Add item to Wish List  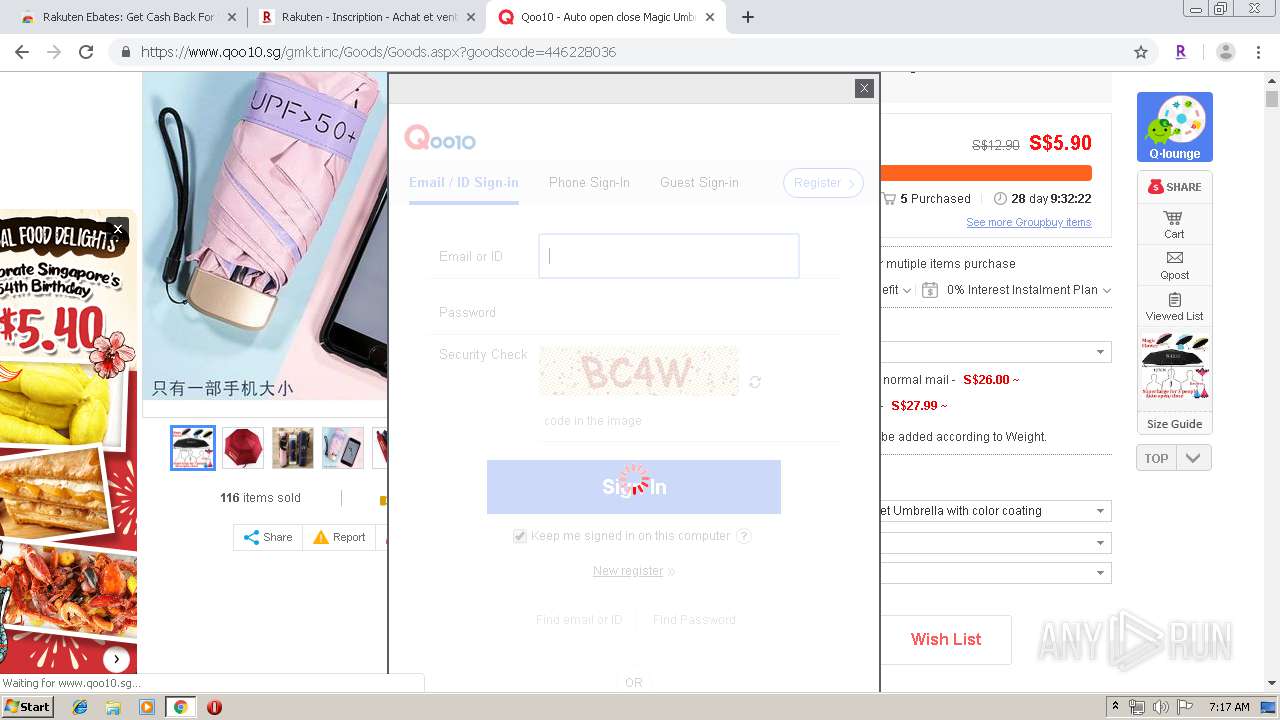[x=946, y=640]
